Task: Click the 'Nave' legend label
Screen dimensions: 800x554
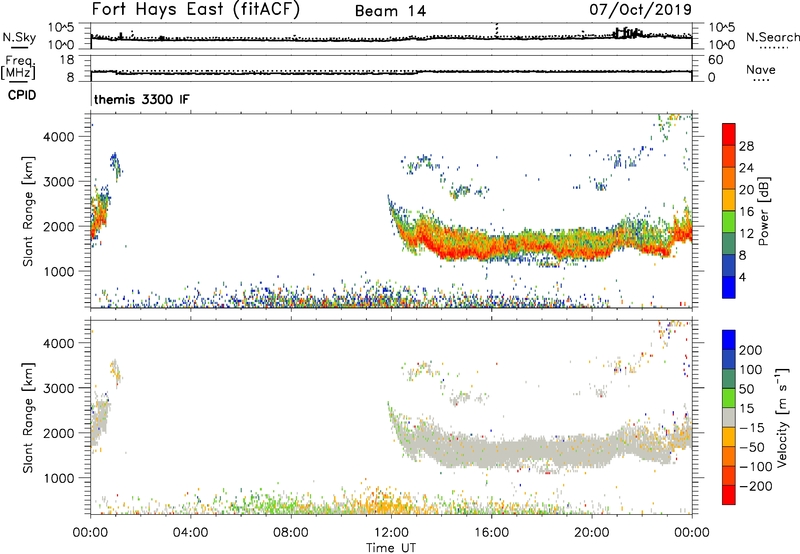Action: pos(761,70)
